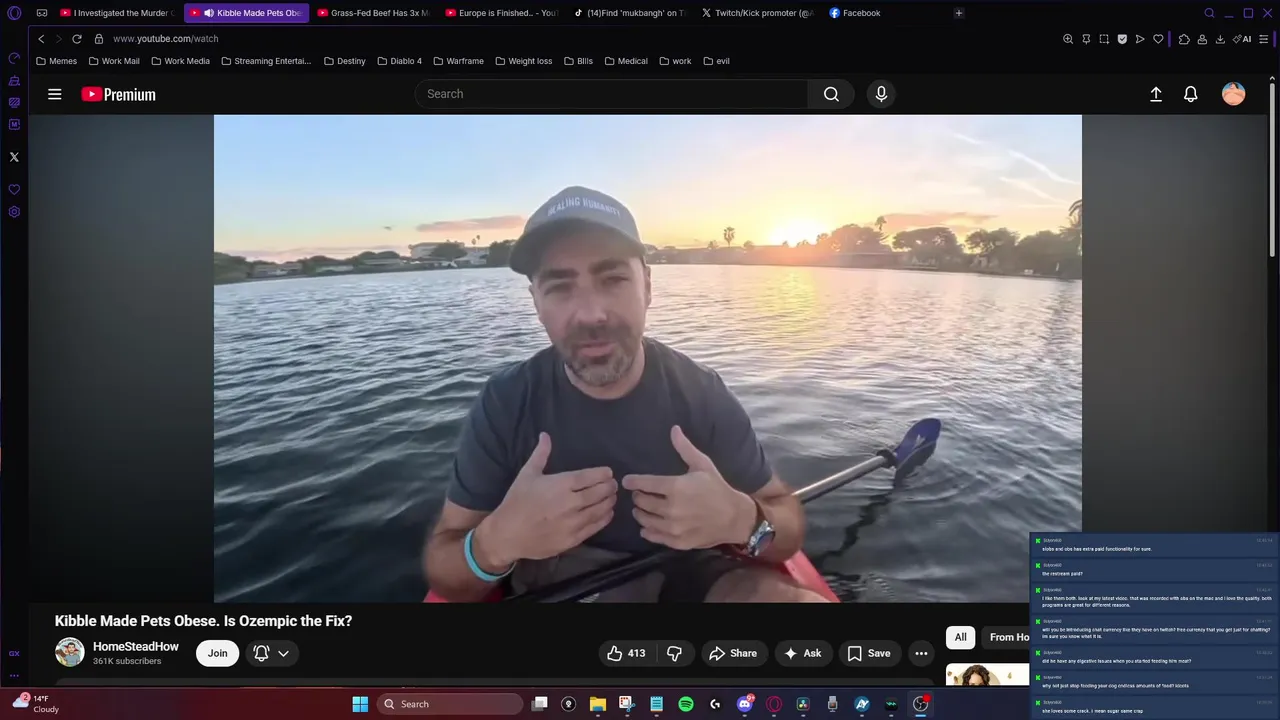Open the Opera AI button
This screenshot has width=1280, height=720.
coord(1242,39)
